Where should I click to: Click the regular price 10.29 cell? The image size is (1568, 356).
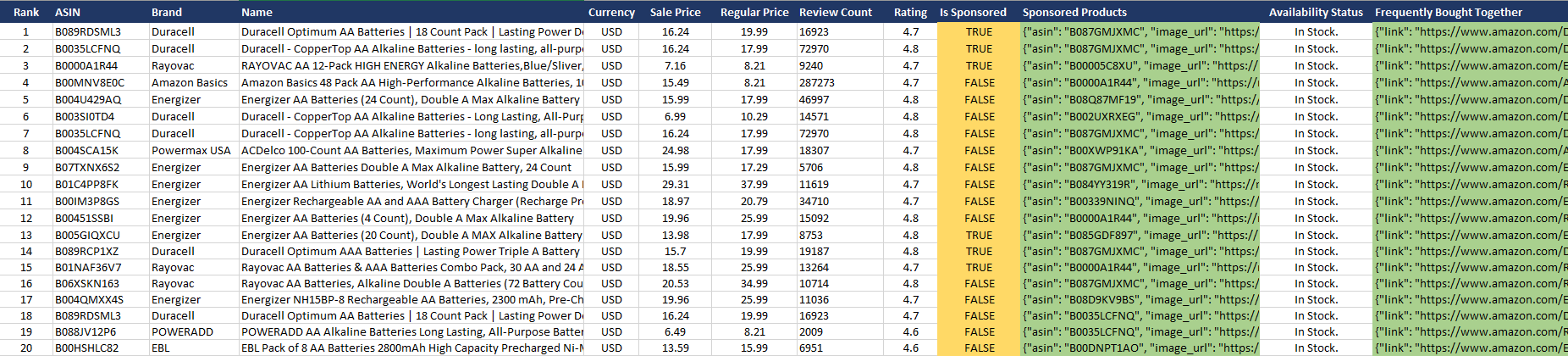(x=754, y=116)
